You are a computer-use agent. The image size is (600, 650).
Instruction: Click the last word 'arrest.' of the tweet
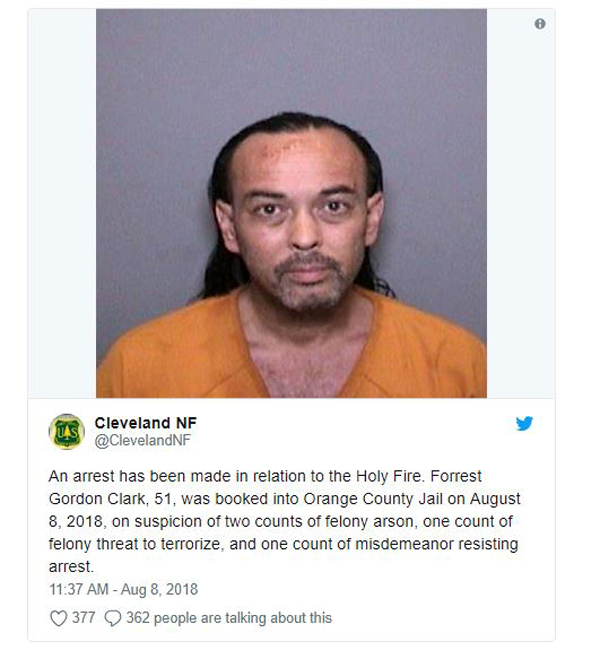71,567
